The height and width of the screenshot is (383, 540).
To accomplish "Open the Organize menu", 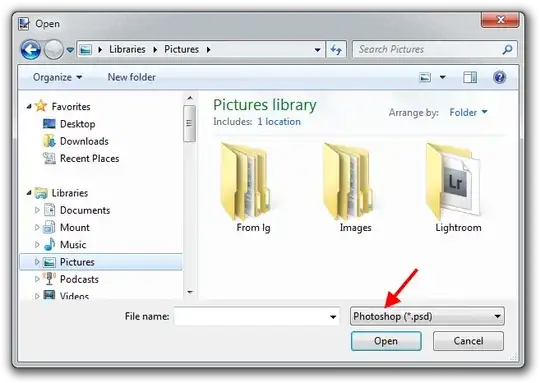I will [58, 77].
